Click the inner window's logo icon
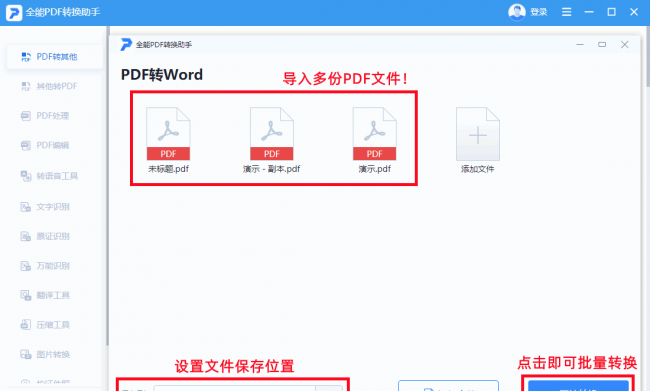Screen dimensions: 650x391 [x=126, y=44]
